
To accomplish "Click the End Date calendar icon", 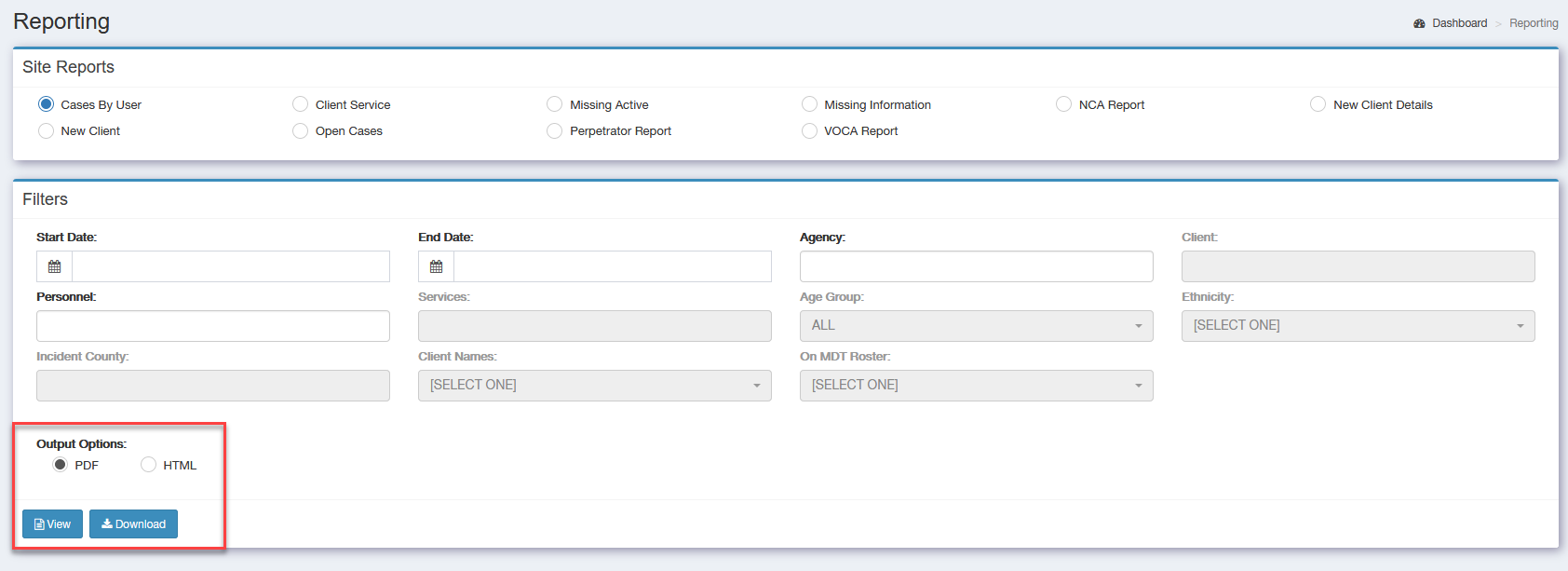I will tap(437, 266).
